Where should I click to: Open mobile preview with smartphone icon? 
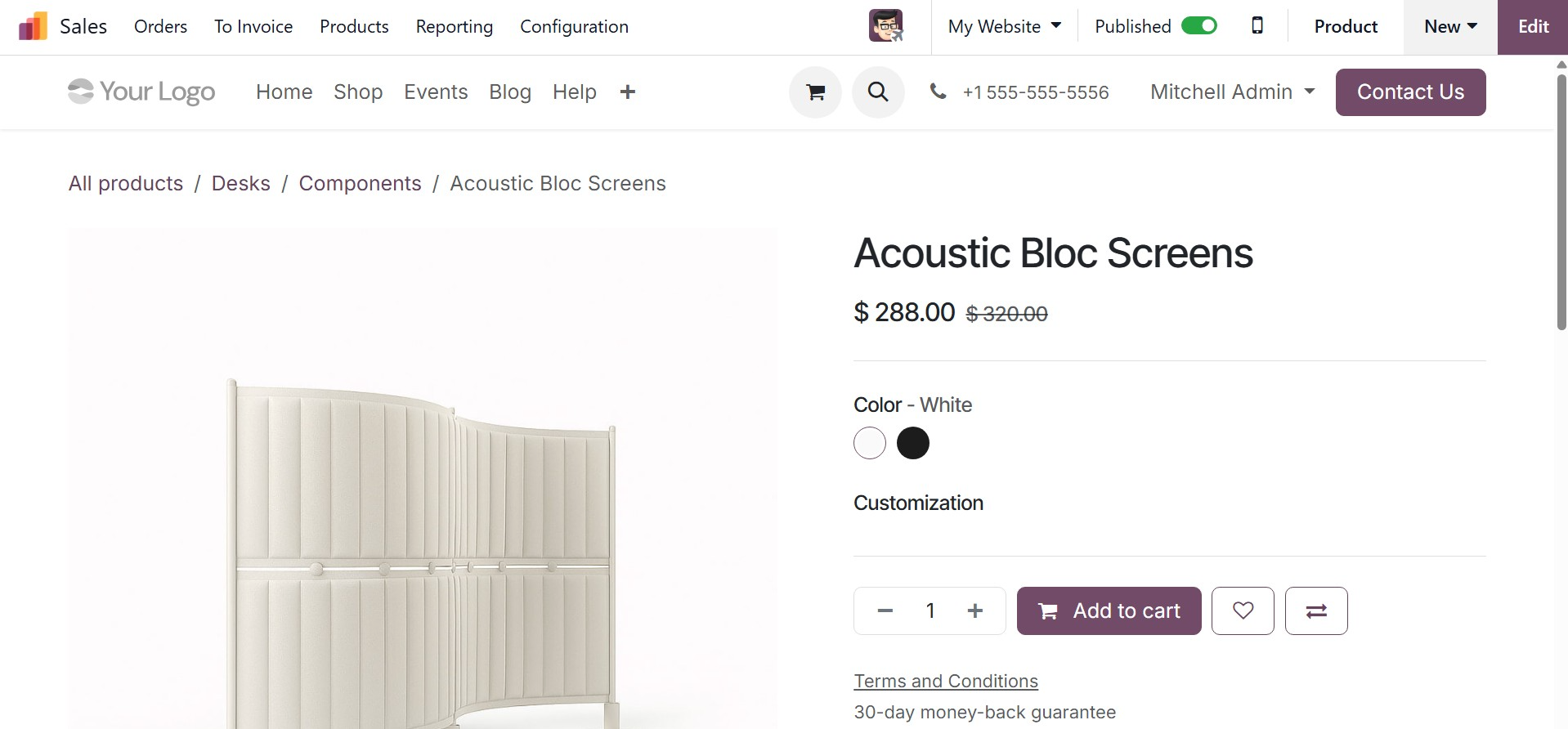point(1256,25)
